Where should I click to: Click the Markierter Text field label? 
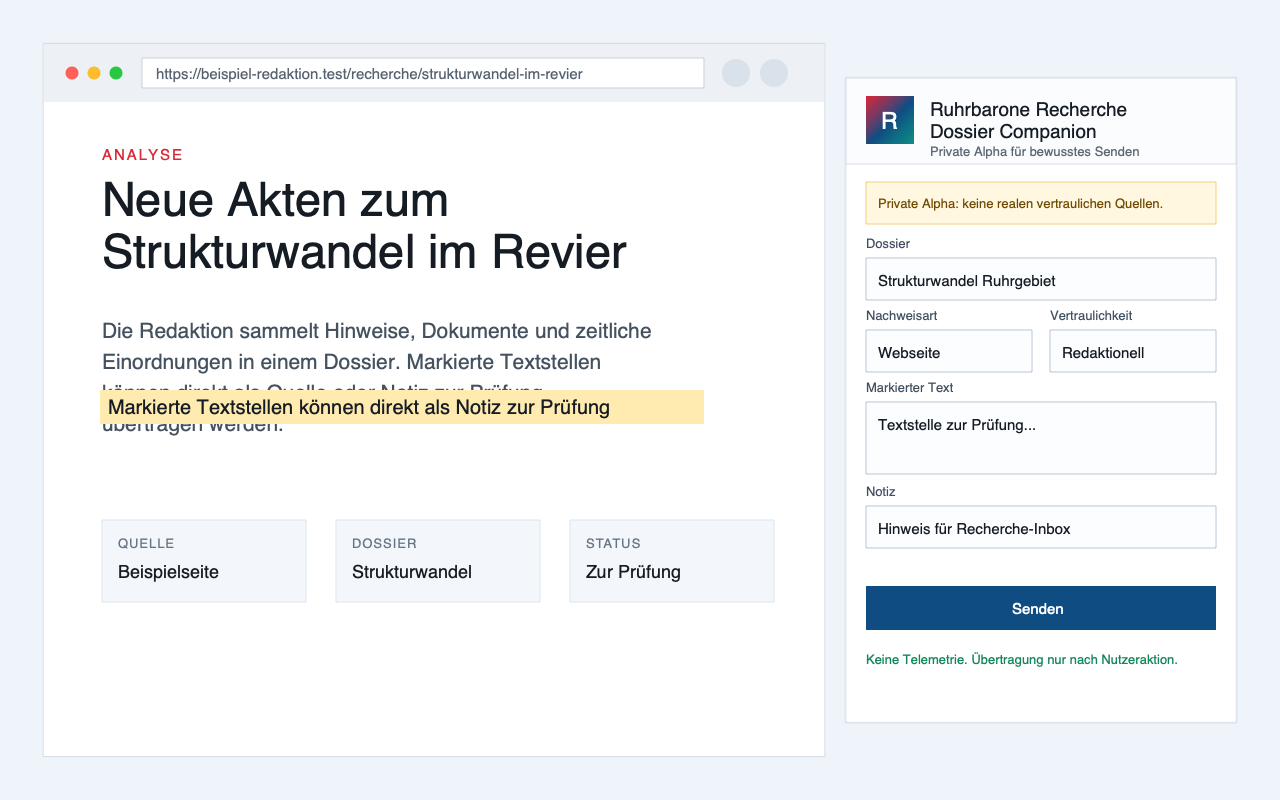910,388
